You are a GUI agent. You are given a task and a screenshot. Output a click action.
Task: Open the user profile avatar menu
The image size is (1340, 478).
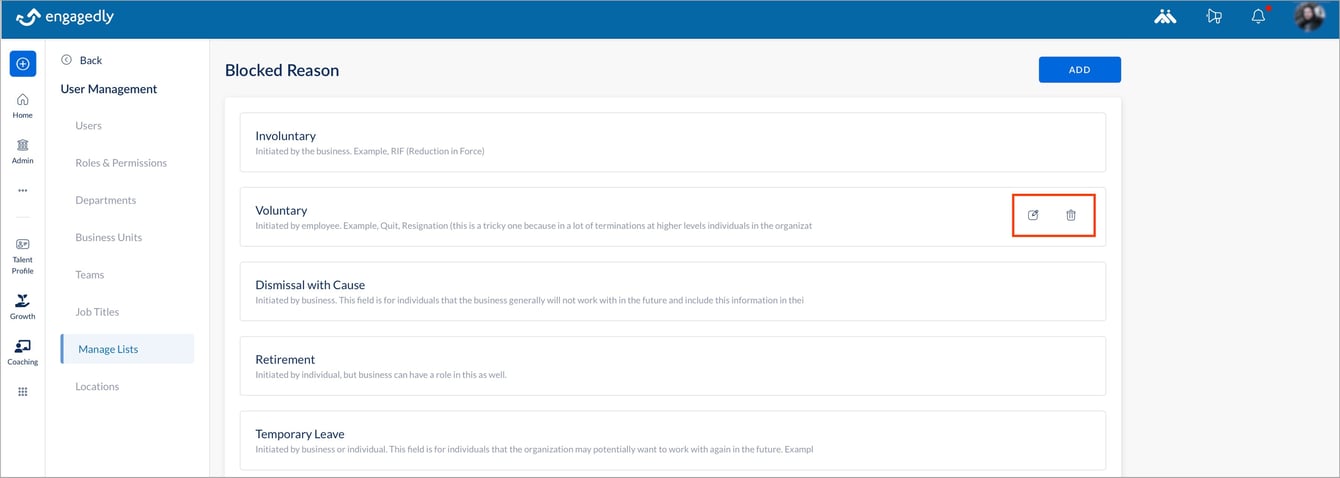coord(1309,17)
